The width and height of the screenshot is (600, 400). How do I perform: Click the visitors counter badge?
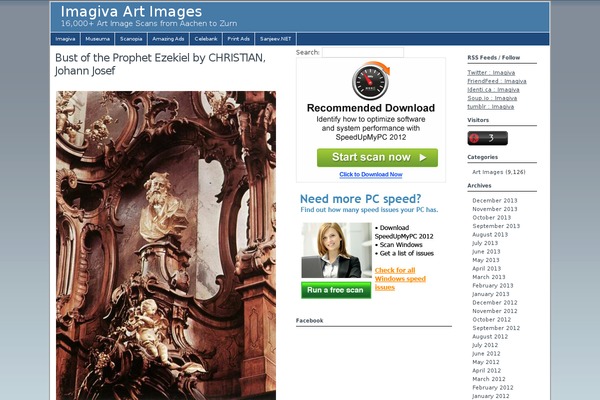(x=488, y=138)
